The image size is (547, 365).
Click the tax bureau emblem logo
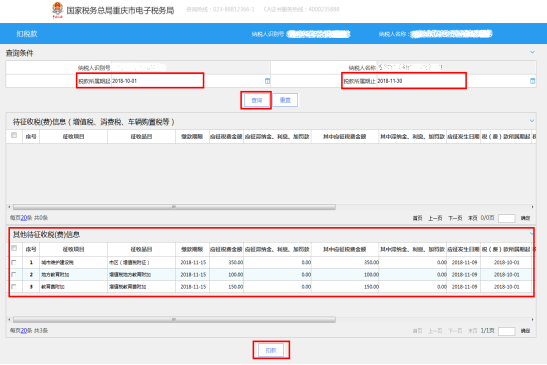tap(57, 9)
